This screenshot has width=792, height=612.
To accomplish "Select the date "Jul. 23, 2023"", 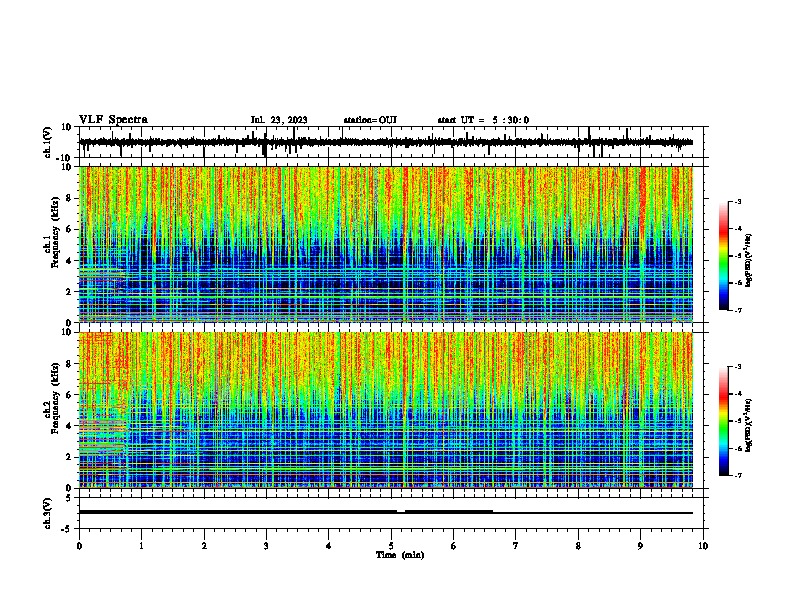I will pos(279,120).
